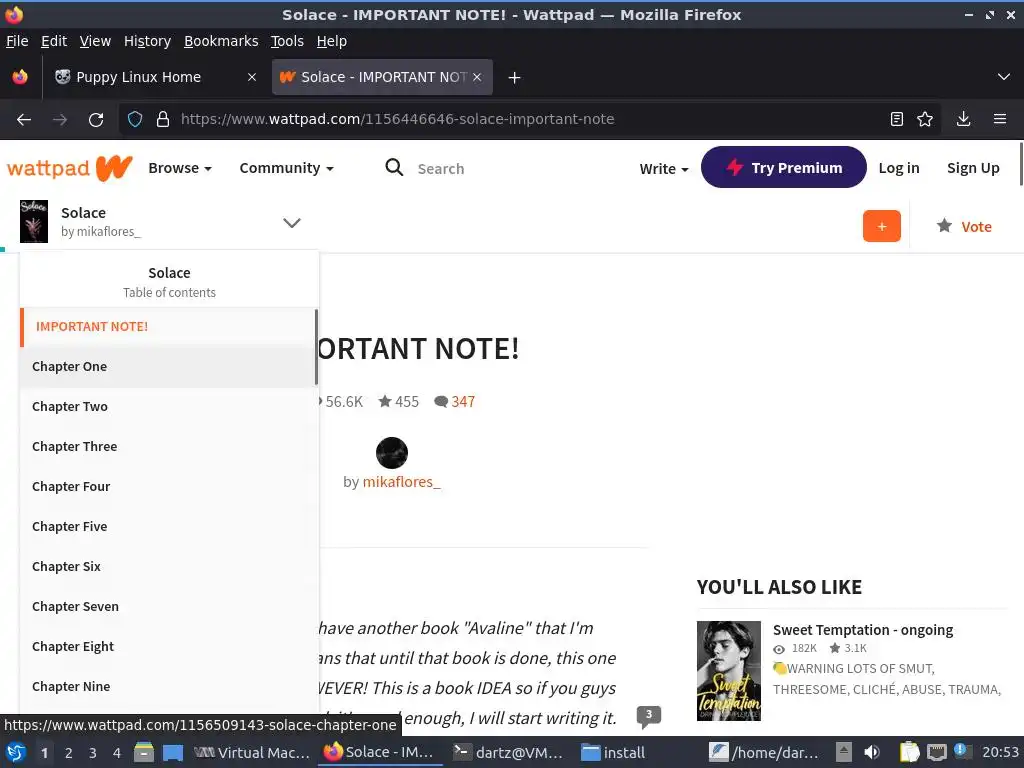Open the Bookmarks menu
The image size is (1024, 768).
221,41
